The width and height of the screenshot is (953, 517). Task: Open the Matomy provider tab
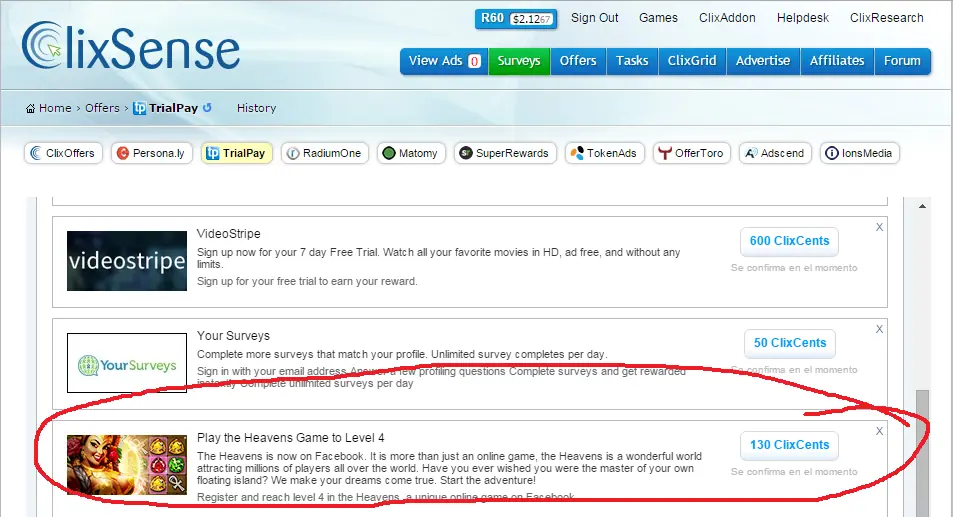tap(411, 153)
